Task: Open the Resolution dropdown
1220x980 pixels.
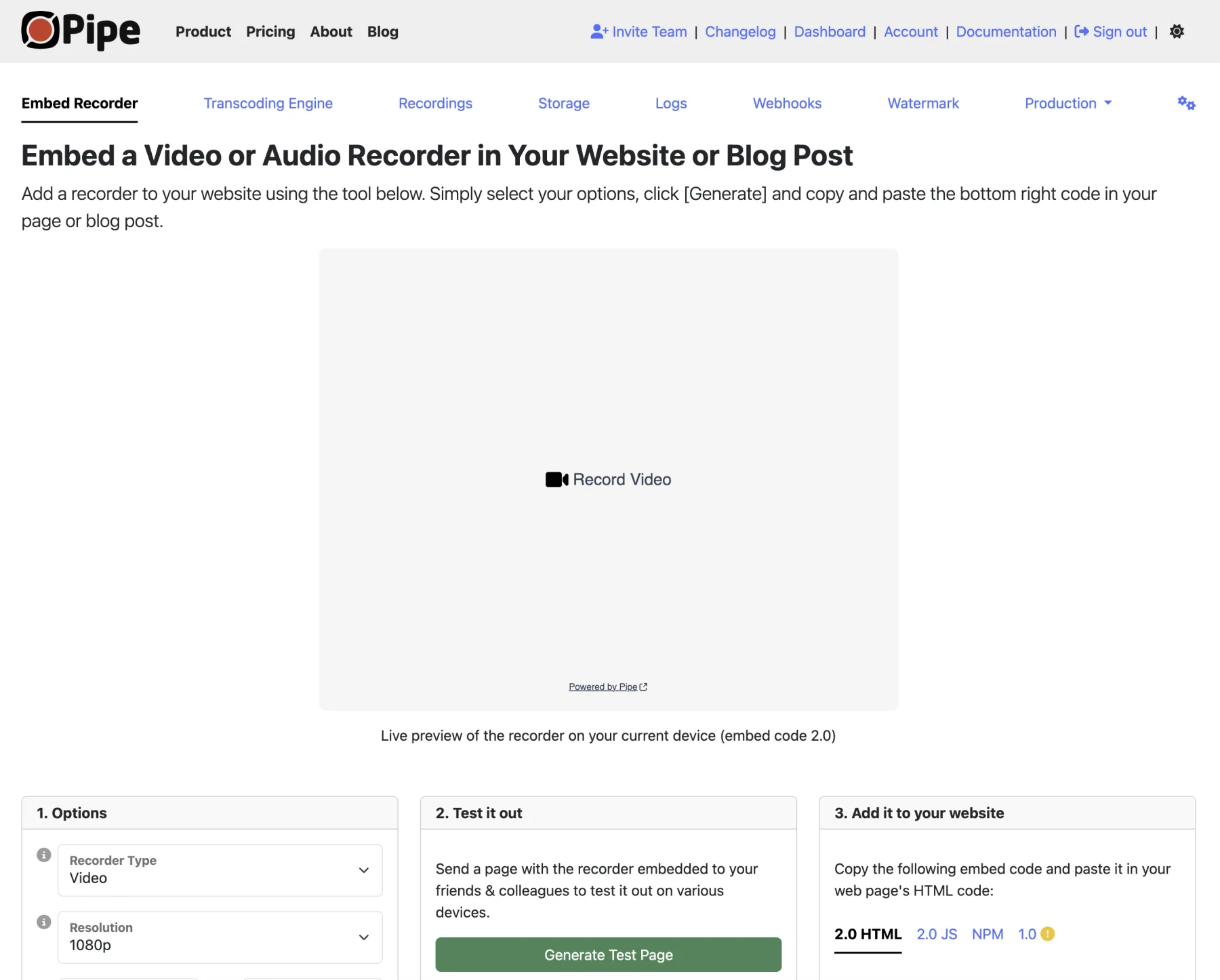Action: pos(220,937)
